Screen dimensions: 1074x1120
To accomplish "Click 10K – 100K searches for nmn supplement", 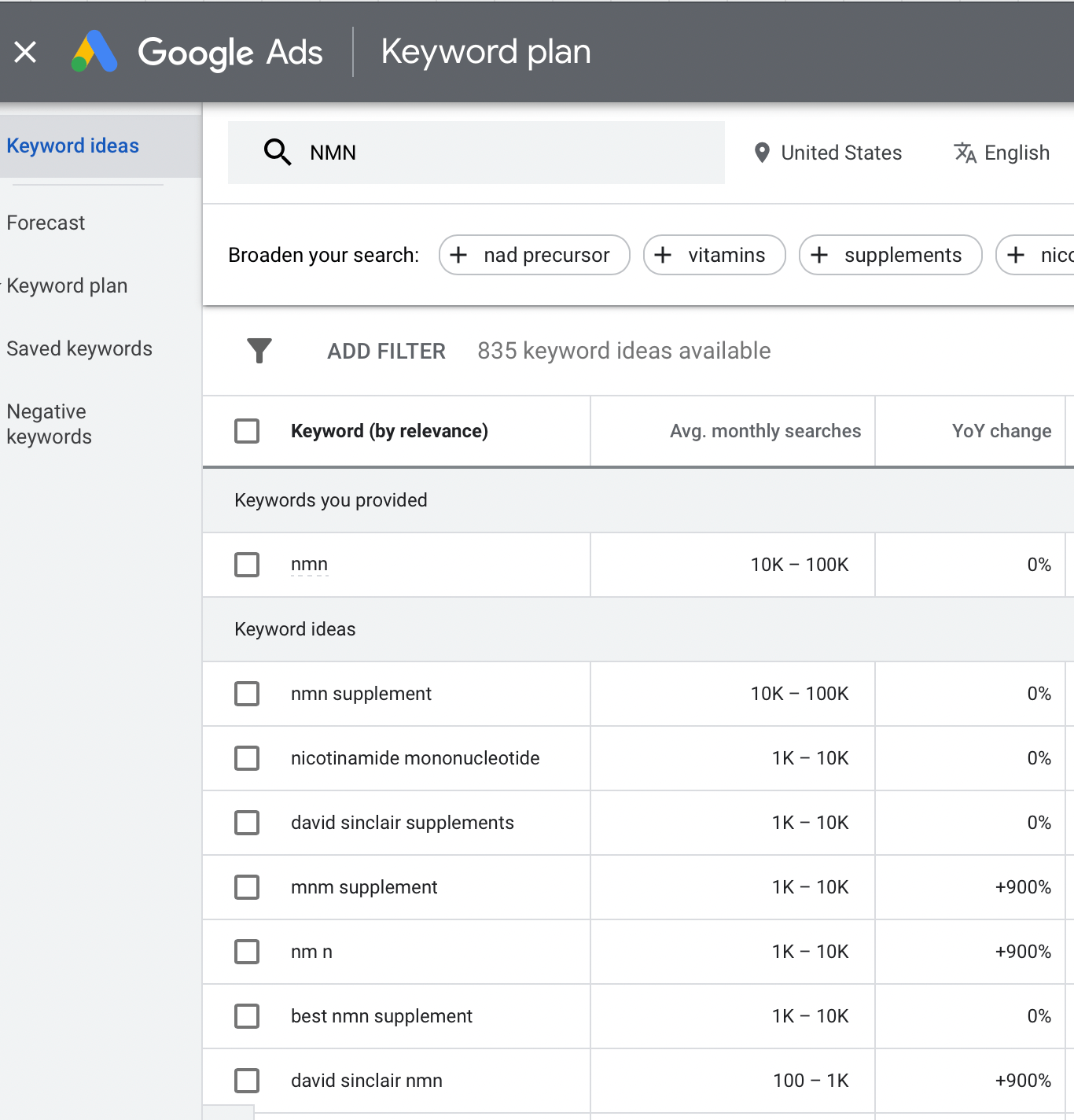I will click(x=800, y=694).
